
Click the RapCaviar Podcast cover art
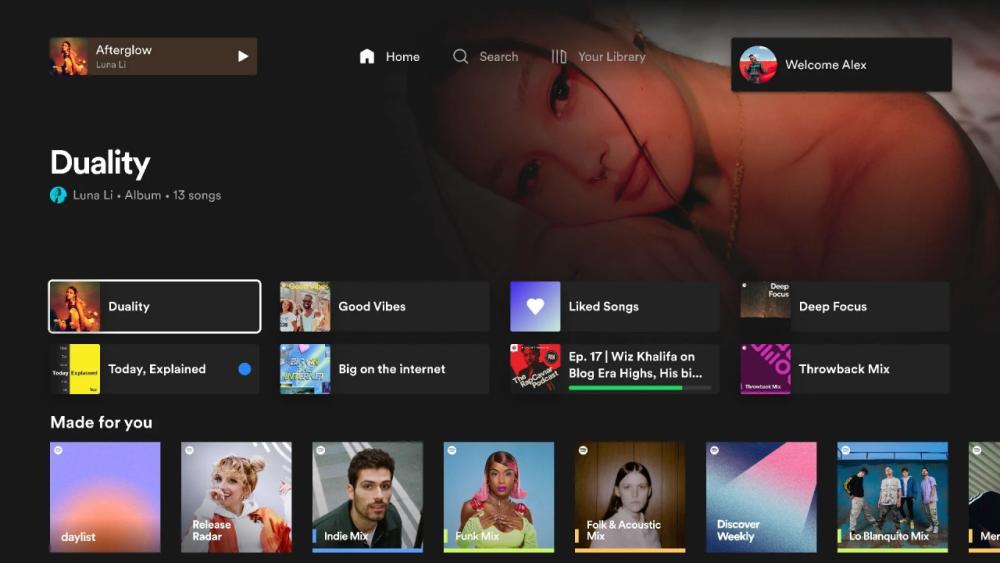(535, 369)
